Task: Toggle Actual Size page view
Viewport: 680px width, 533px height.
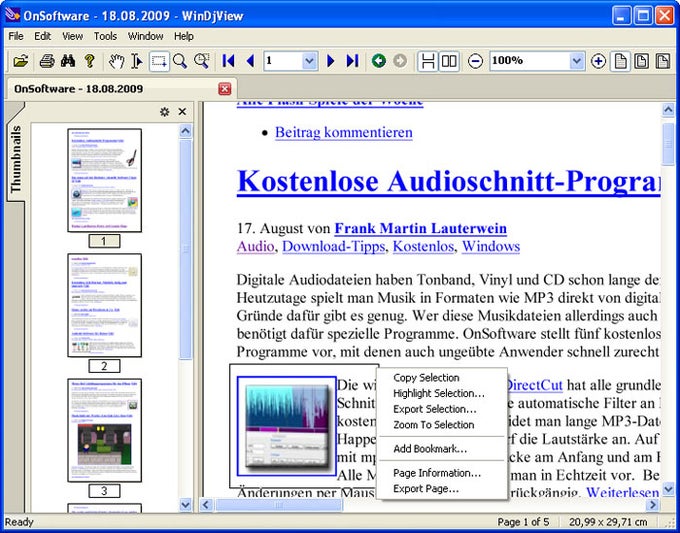Action: (621, 61)
